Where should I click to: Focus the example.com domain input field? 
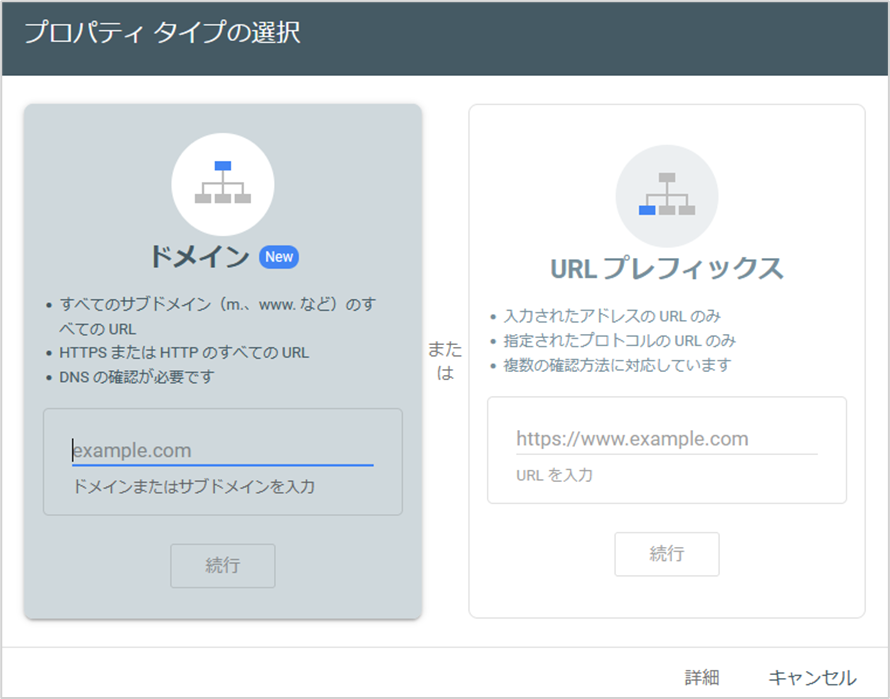pos(222,450)
